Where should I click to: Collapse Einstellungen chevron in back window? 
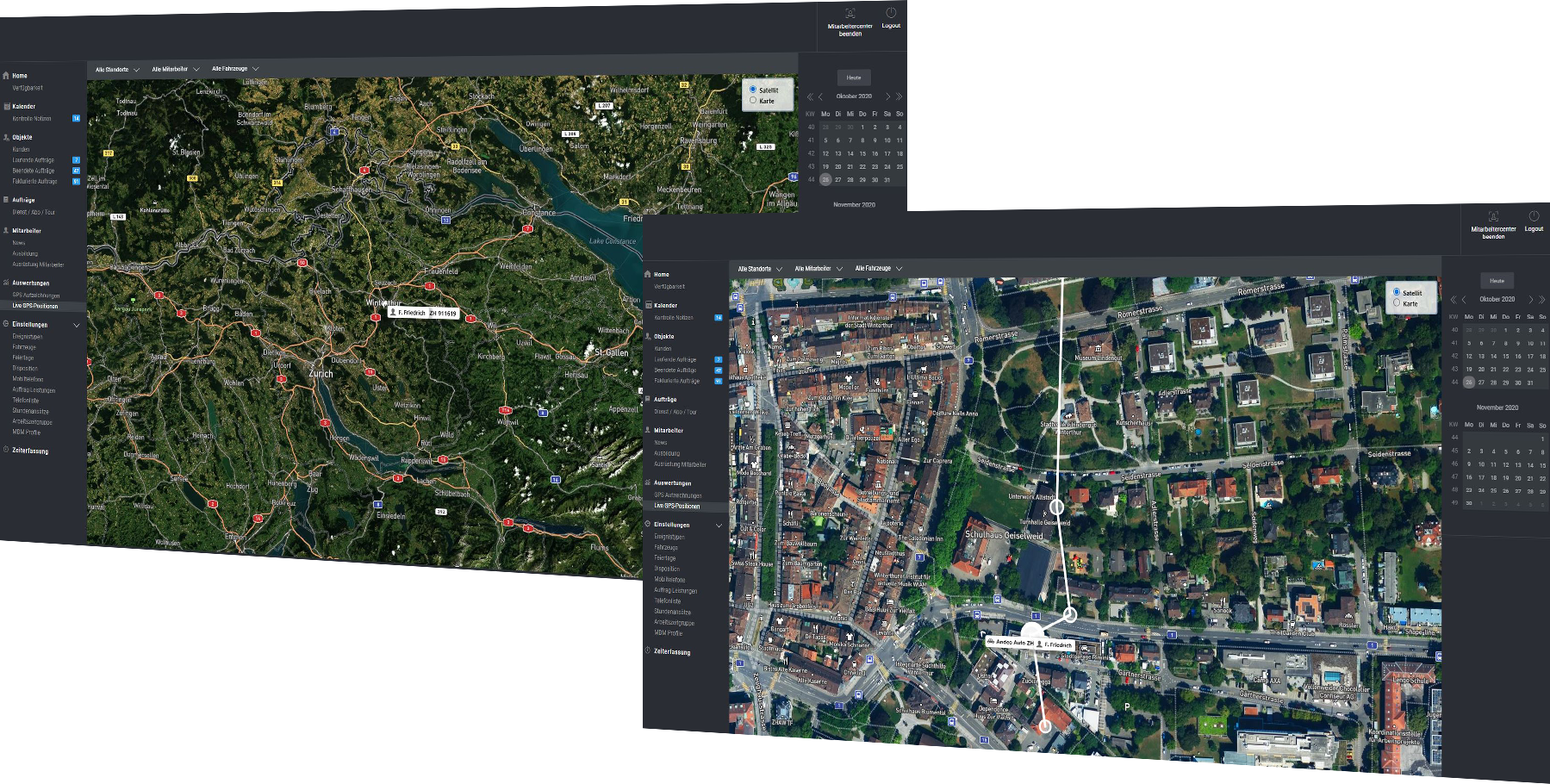pos(77,325)
